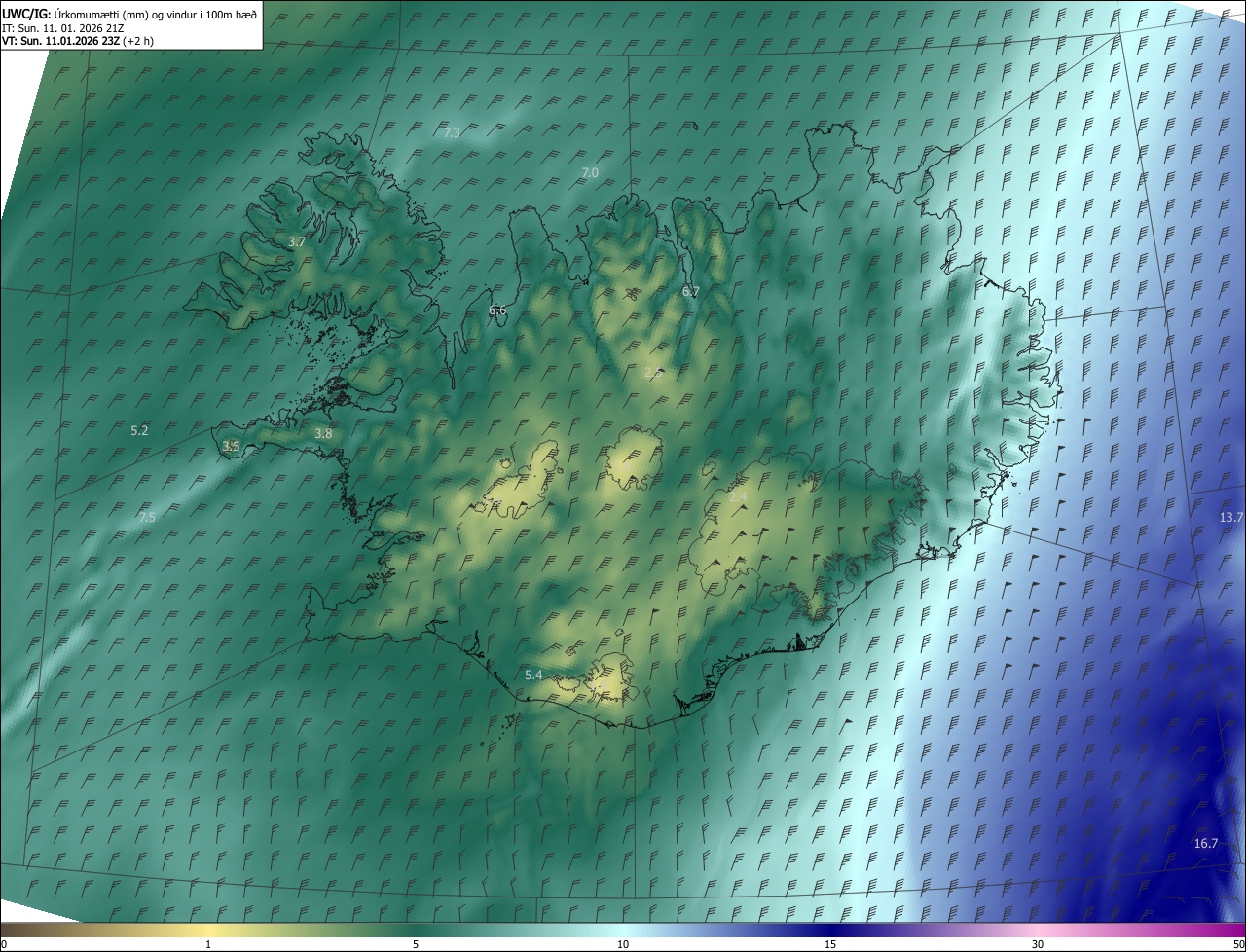Click the 50 tick on the color scale
The image size is (1246, 952).
[x=1238, y=945]
